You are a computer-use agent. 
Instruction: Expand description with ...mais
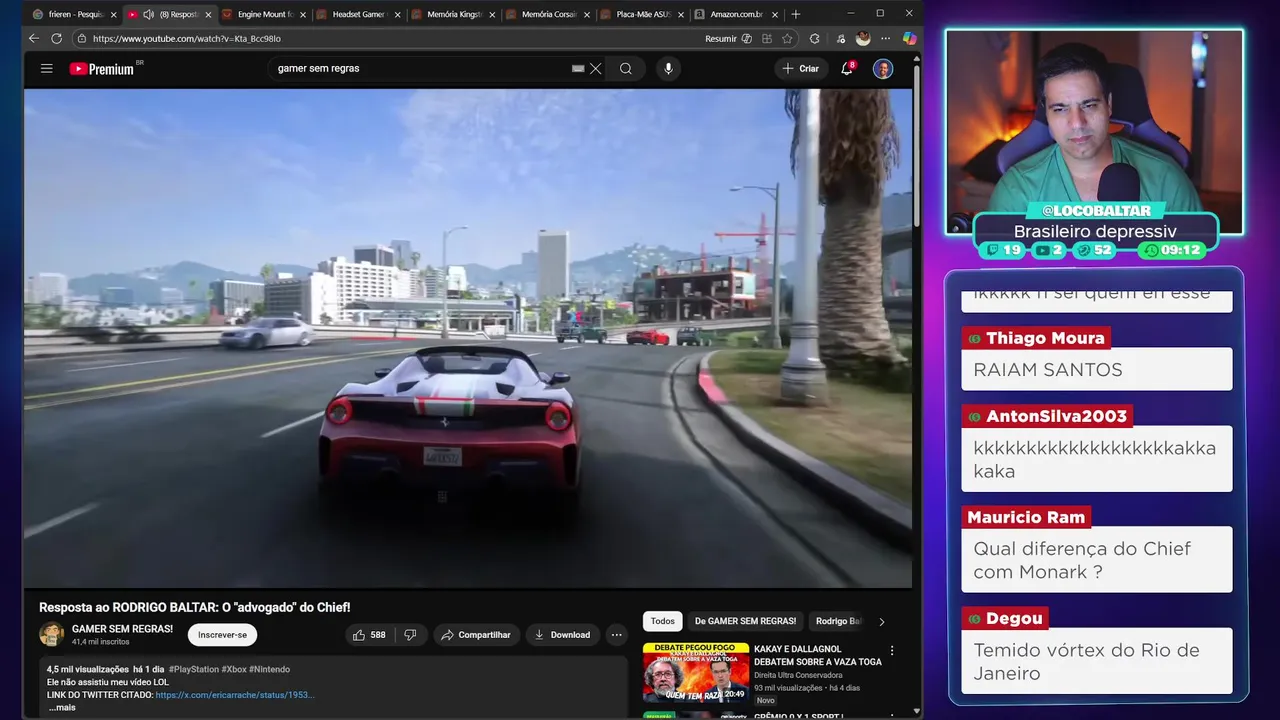click(x=62, y=707)
